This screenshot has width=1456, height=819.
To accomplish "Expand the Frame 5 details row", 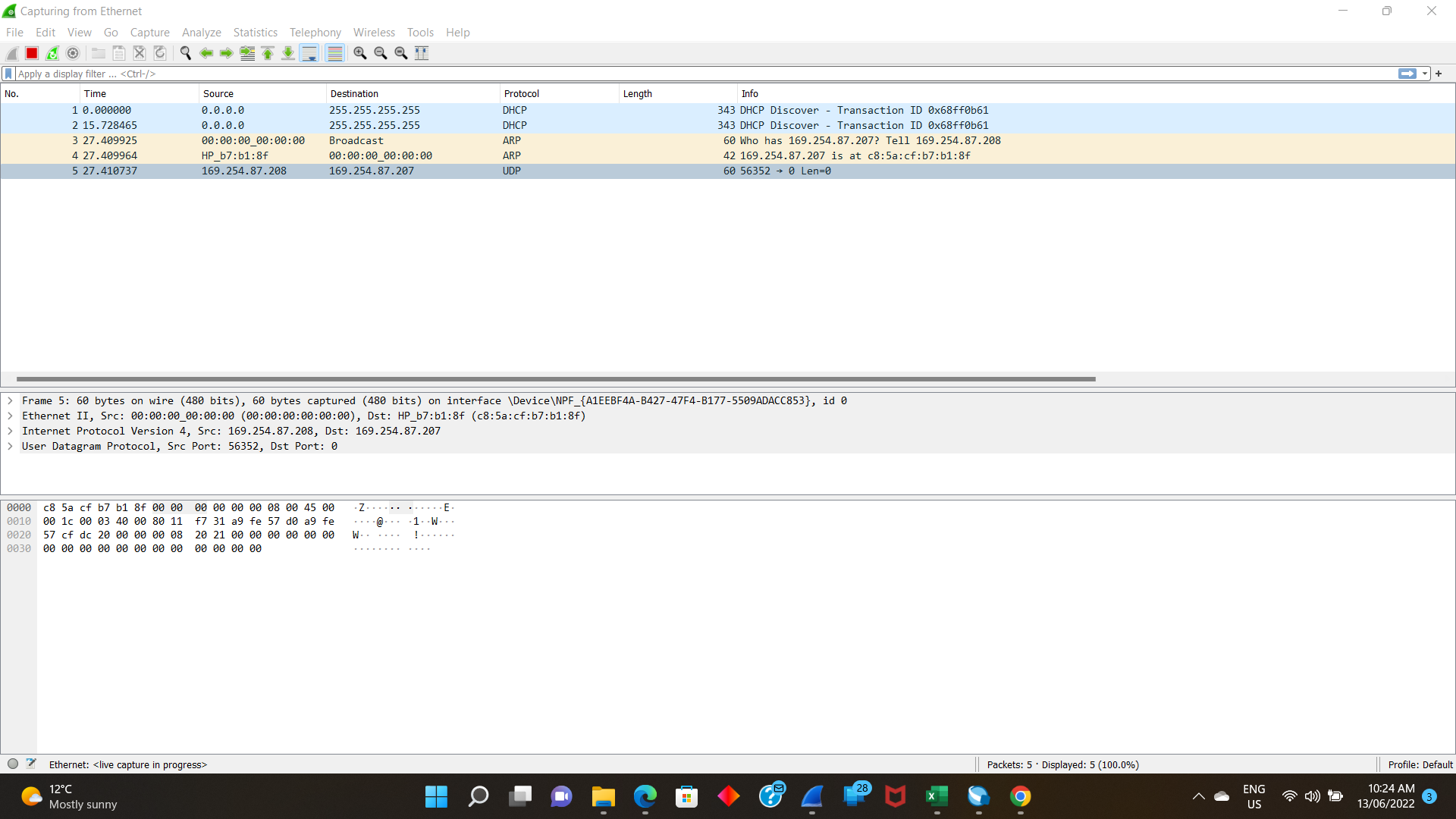I will (x=10, y=400).
